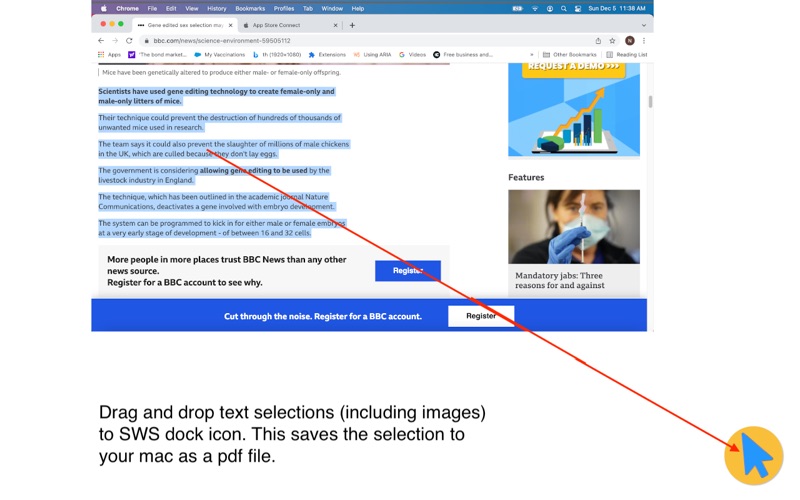Open the Help menu
This screenshot has width=800, height=500.
[x=358, y=8]
